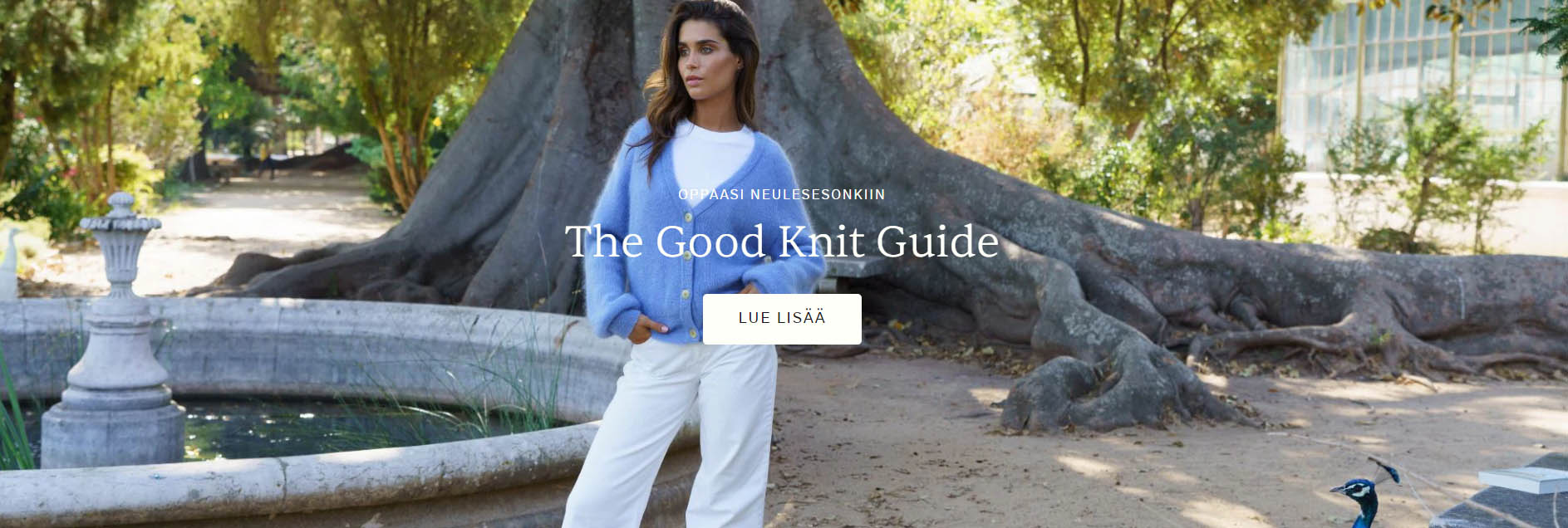1568x528 pixels.
Task: Open The Good Knit Guide headline
Action: pyautogui.click(x=782, y=241)
